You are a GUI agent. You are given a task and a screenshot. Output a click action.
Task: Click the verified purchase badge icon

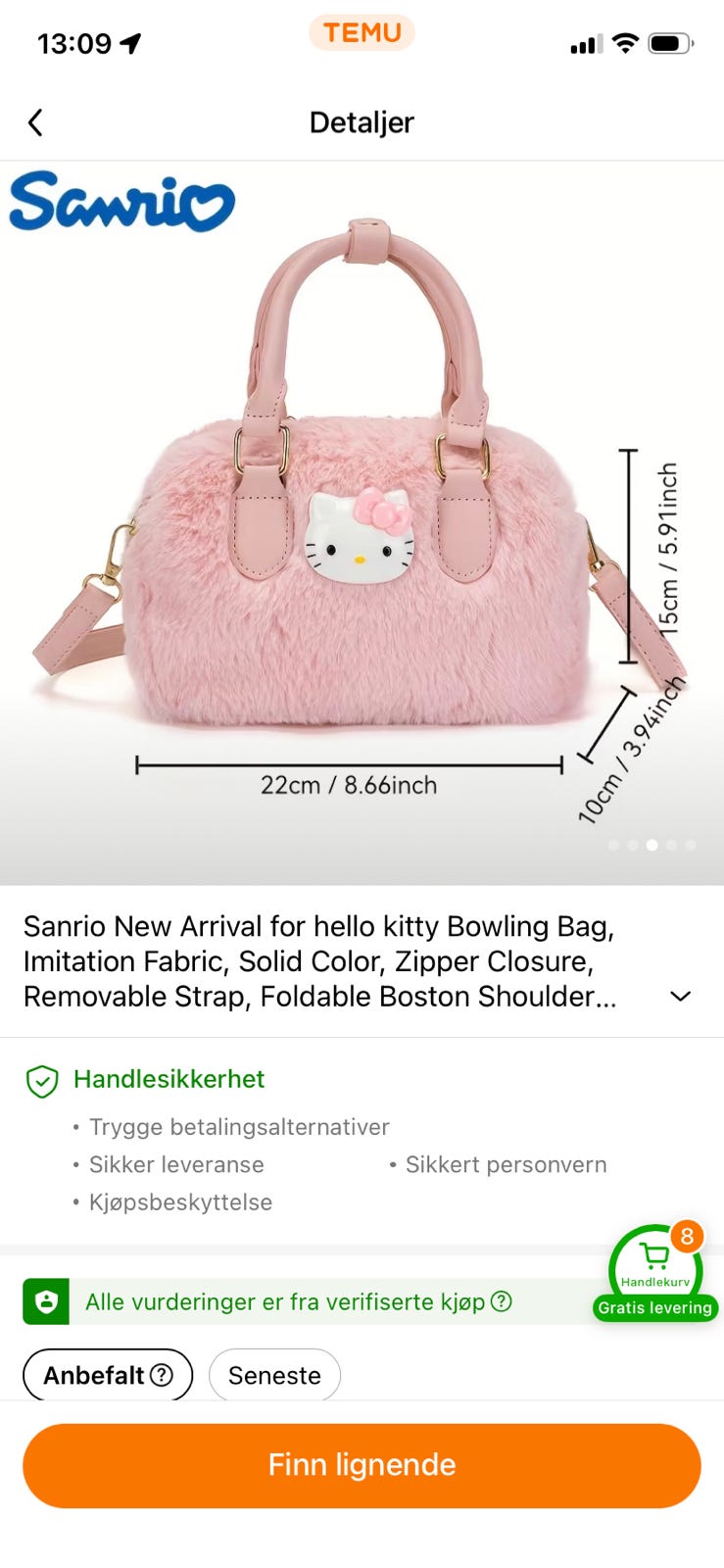coord(46,1301)
